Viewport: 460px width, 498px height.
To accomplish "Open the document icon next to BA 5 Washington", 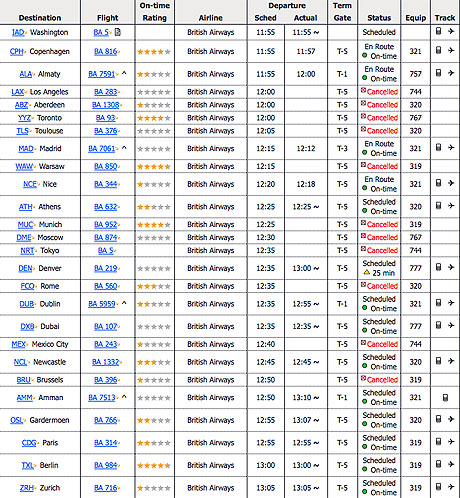I will pyautogui.click(x=118, y=32).
